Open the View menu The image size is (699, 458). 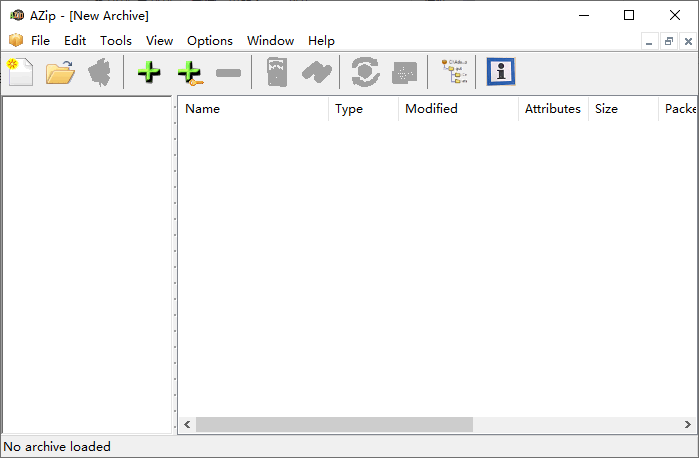(x=159, y=41)
